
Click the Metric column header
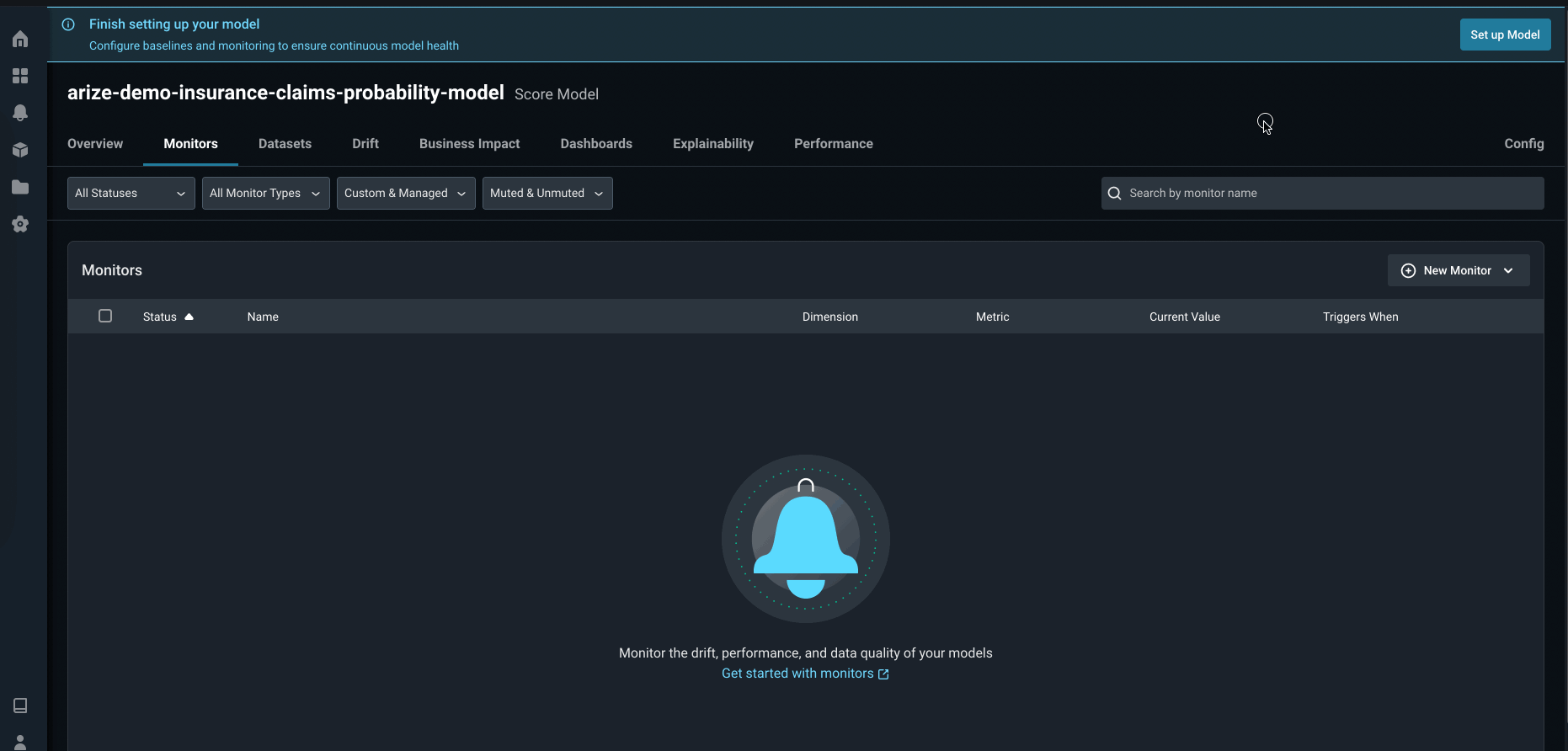(x=992, y=317)
